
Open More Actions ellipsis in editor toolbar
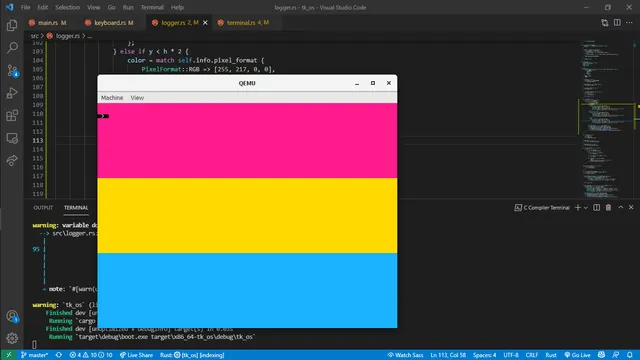(629, 23)
